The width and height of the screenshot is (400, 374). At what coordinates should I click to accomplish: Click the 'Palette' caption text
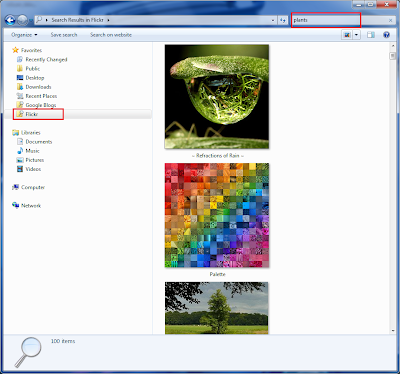click(x=218, y=274)
